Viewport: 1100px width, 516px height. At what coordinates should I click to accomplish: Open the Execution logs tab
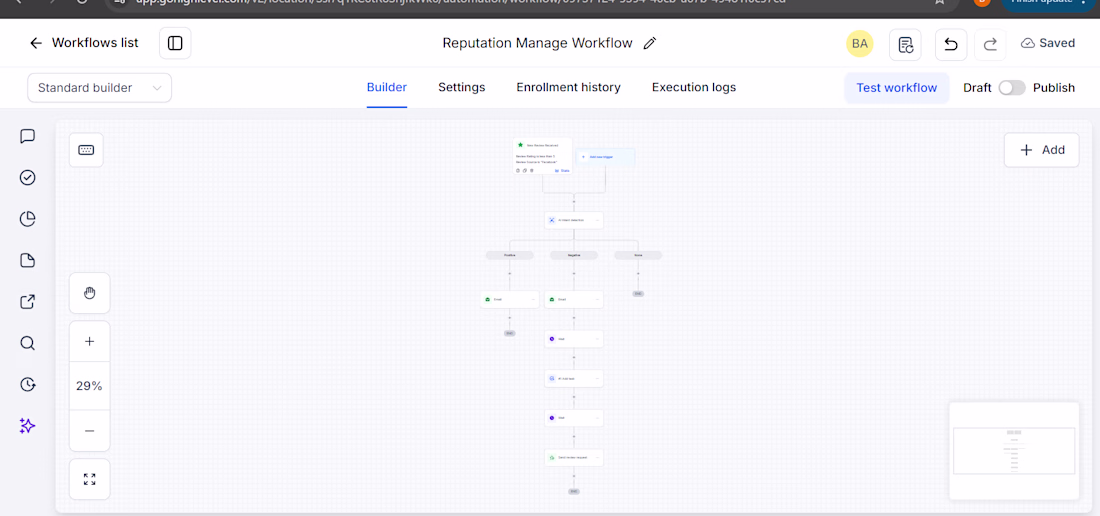pyautogui.click(x=694, y=88)
